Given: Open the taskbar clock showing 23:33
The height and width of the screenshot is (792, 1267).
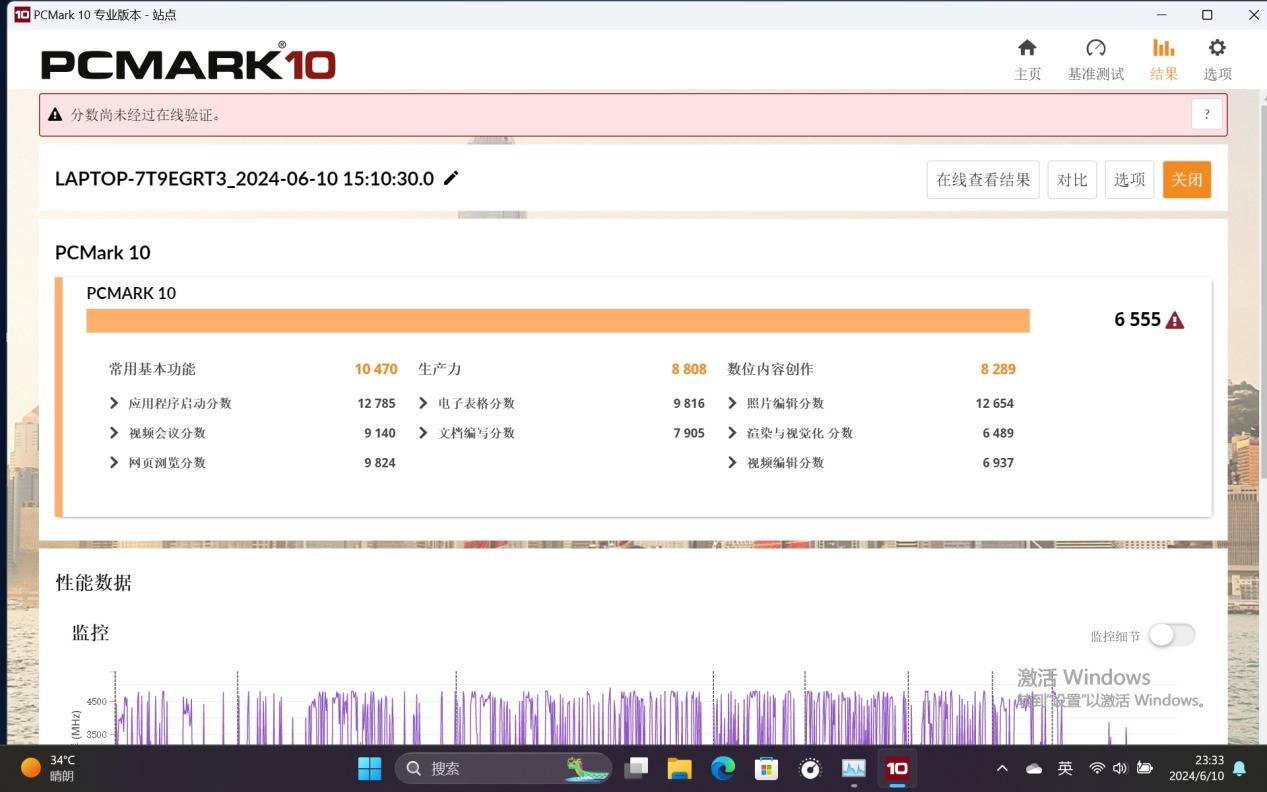Looking at the screenshot, I should click(1195, 768).
